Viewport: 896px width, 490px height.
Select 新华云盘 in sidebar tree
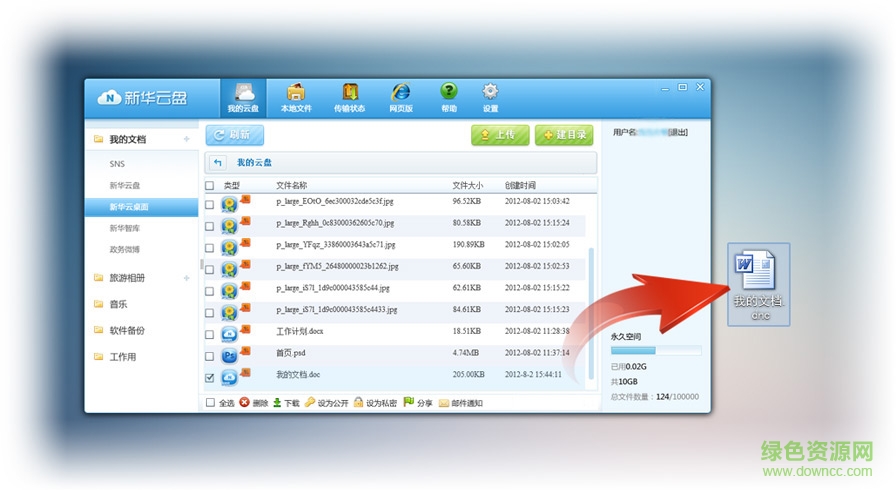(125, 186)
